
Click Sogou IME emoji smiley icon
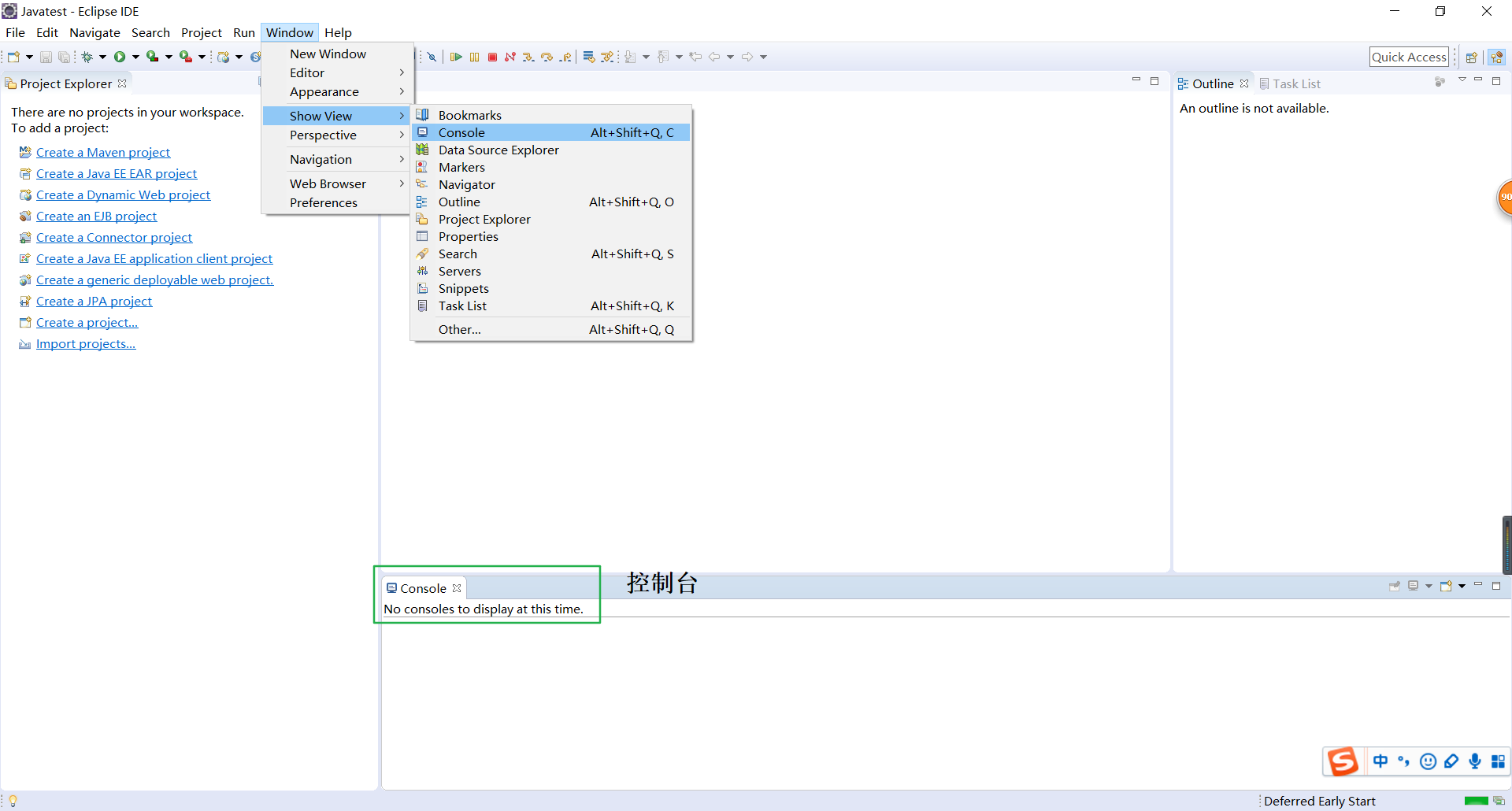pos(1428,761)
